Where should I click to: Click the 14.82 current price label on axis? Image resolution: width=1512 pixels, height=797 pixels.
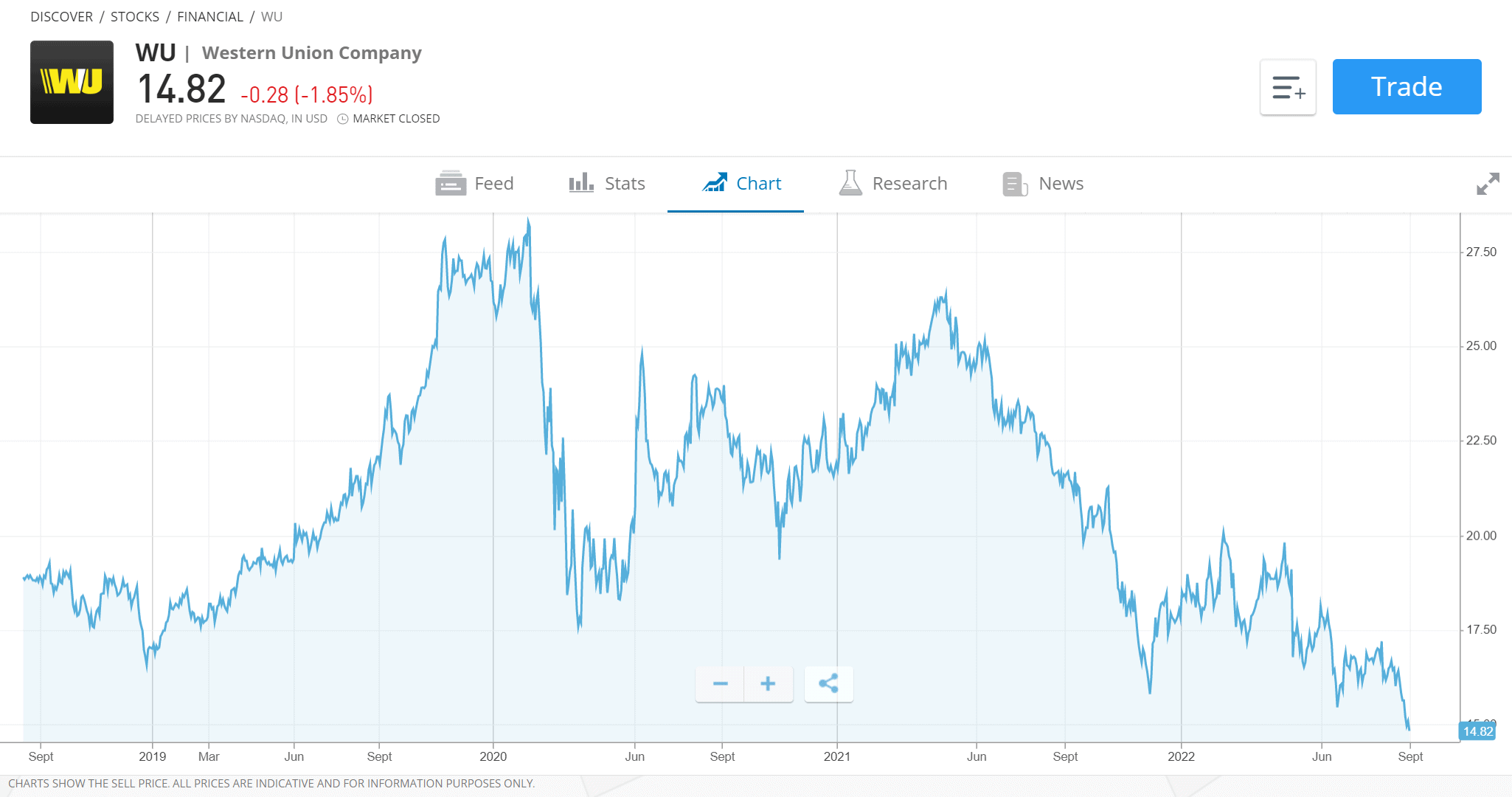[1477, 731]
